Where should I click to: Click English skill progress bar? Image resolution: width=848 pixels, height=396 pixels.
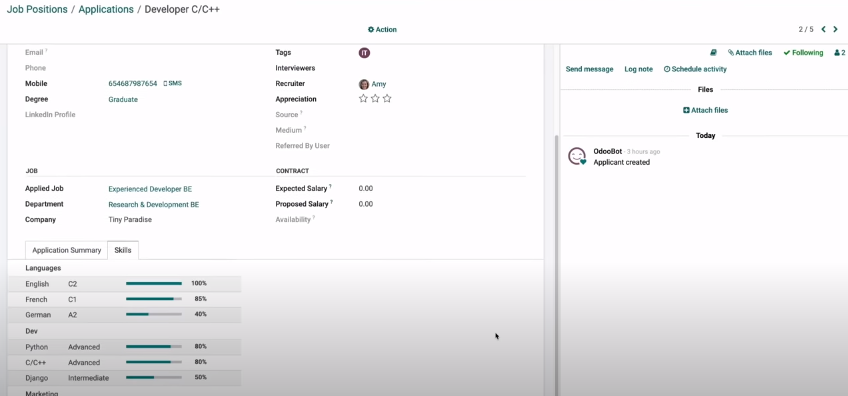coord(154,283)
